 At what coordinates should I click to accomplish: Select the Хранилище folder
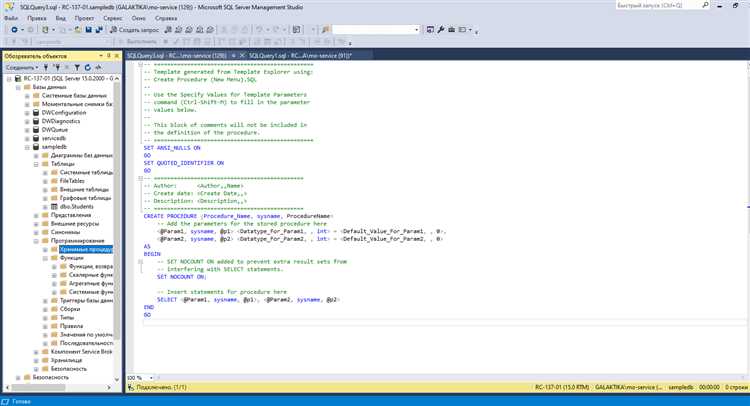coord(66,360)
